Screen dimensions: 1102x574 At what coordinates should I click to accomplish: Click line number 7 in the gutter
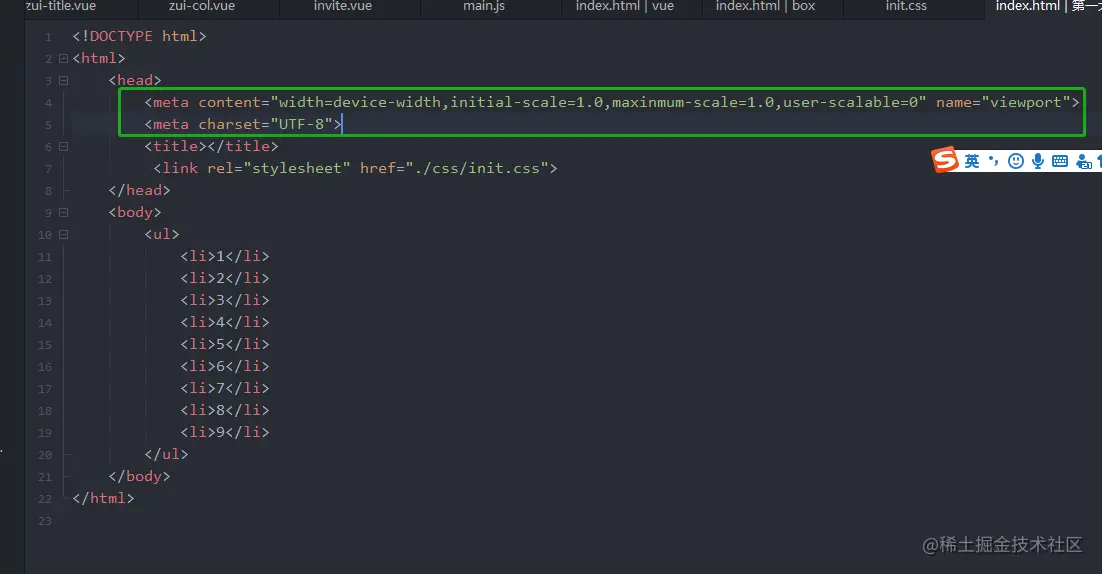[48, 169]
